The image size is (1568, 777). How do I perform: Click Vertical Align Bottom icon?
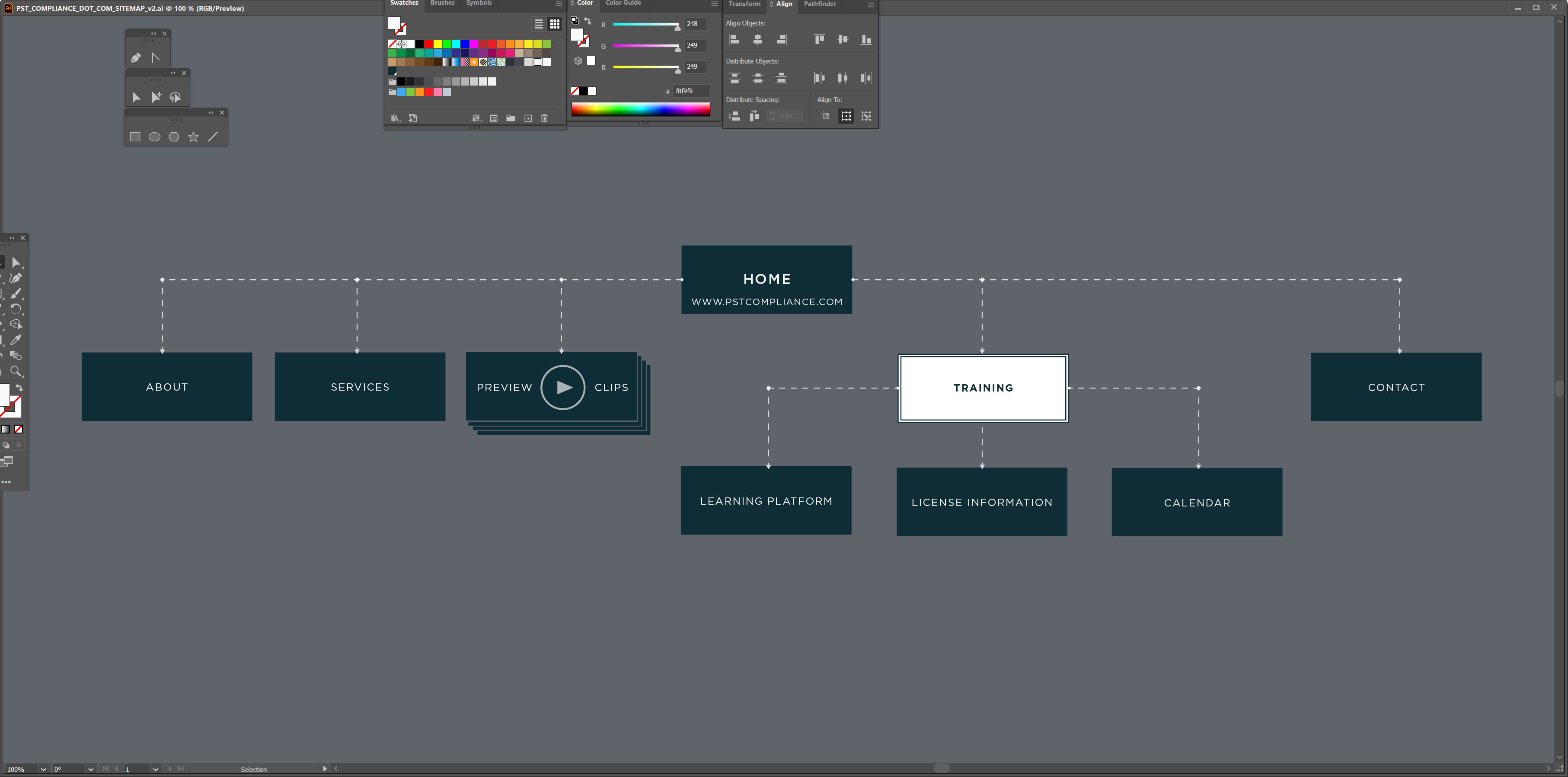(x=866, y=40)
